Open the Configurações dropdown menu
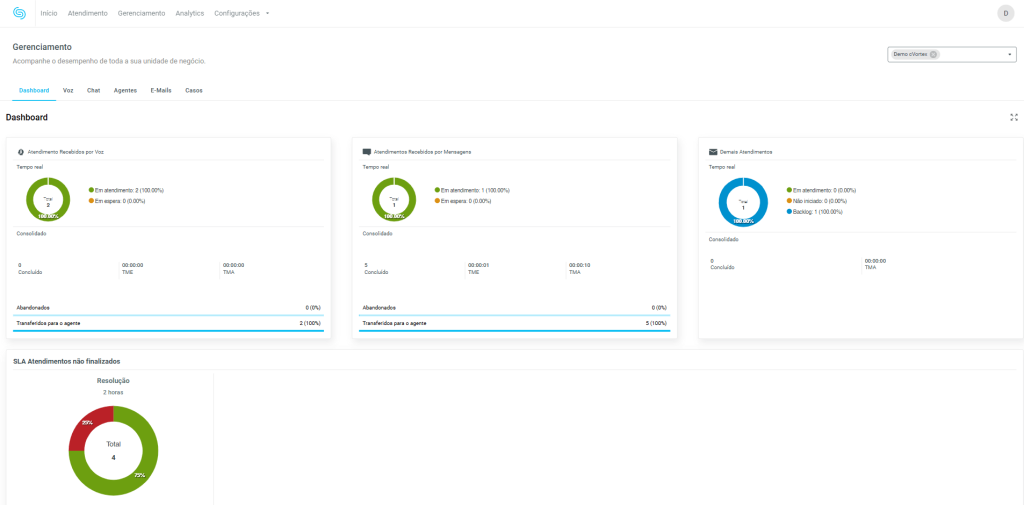Screen dimensions: 1024x505 [x=241, y=13]
